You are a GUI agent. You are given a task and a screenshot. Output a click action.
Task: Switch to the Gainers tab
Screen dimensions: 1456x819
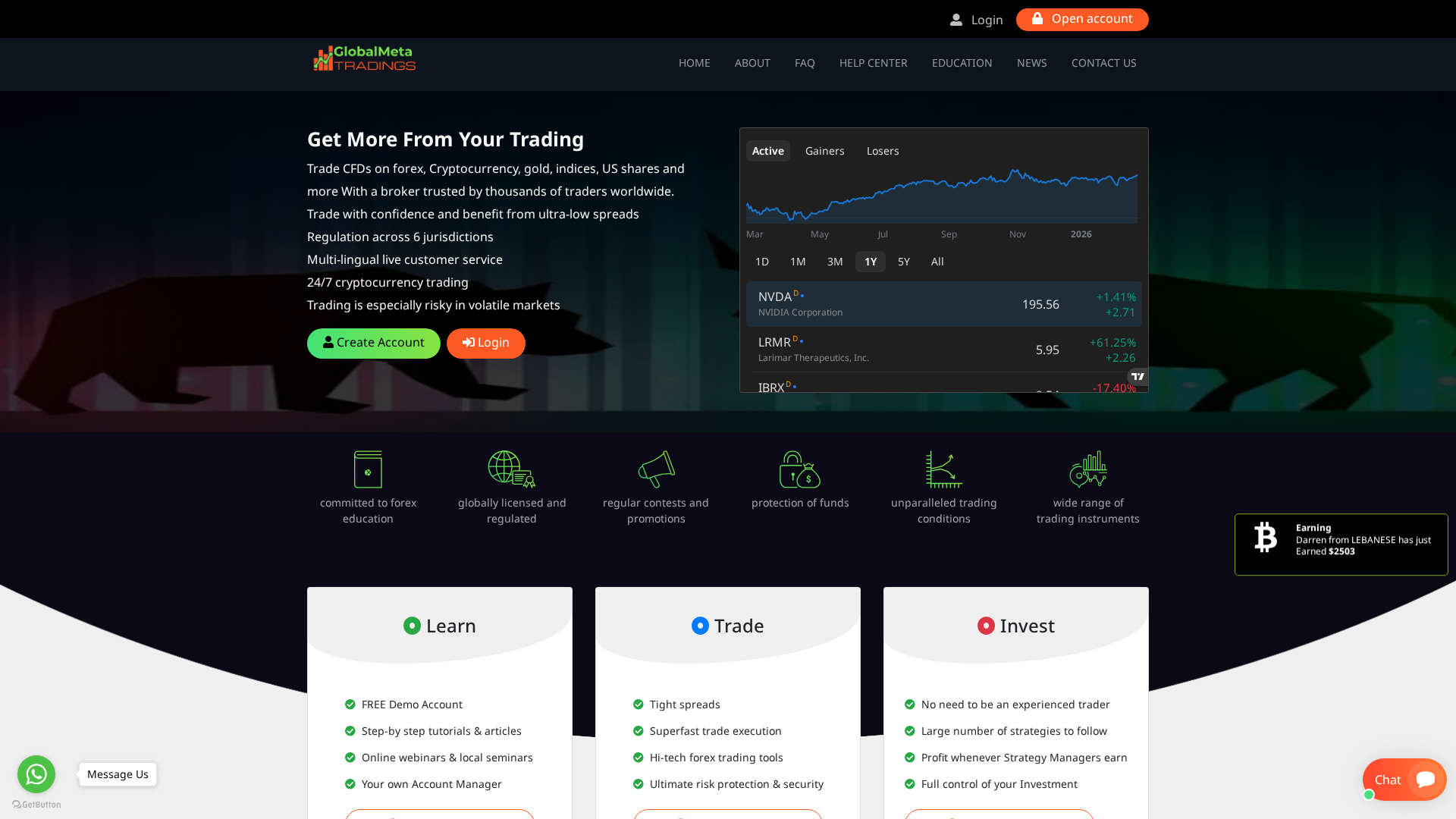(824, 151)
